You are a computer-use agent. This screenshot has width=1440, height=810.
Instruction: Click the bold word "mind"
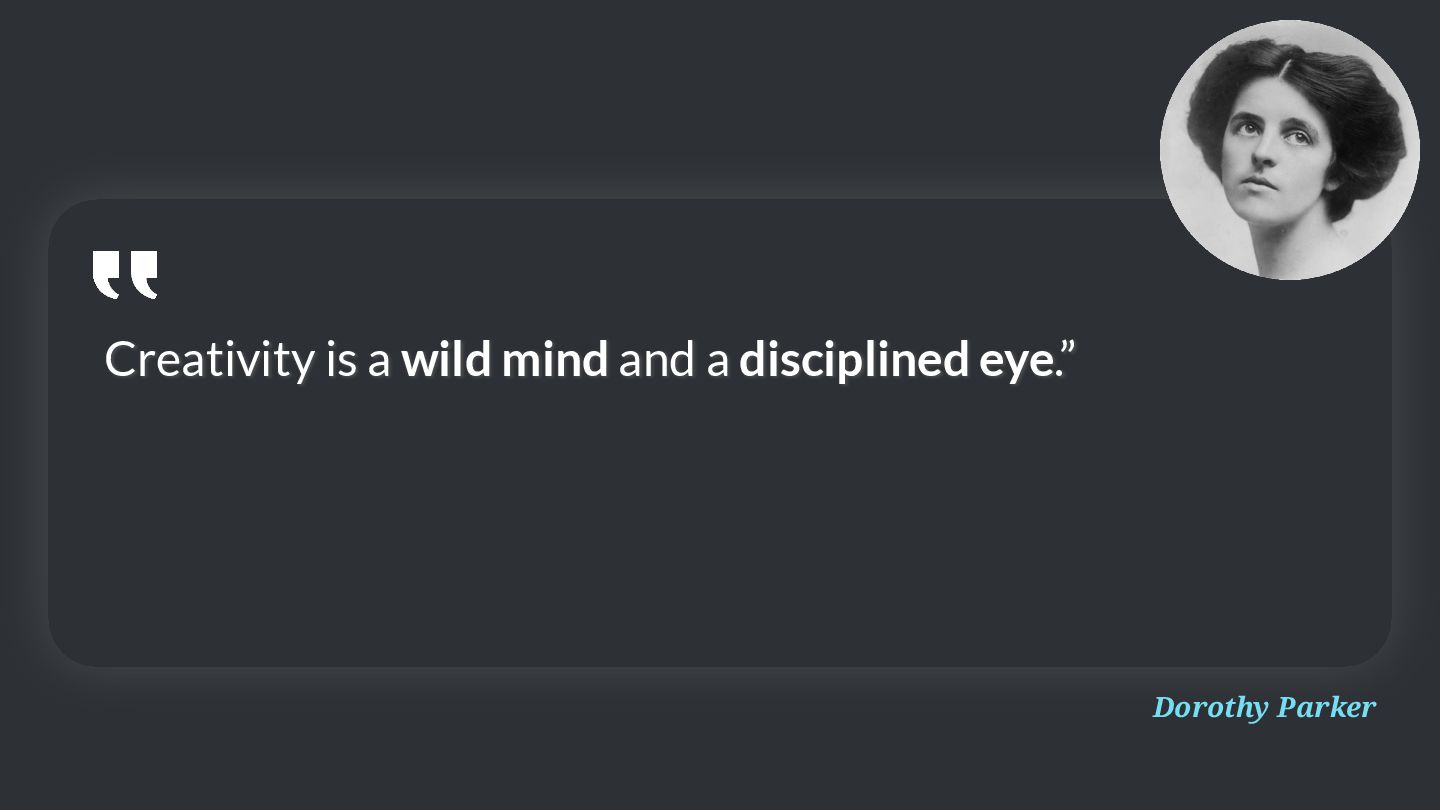[555, 359]
